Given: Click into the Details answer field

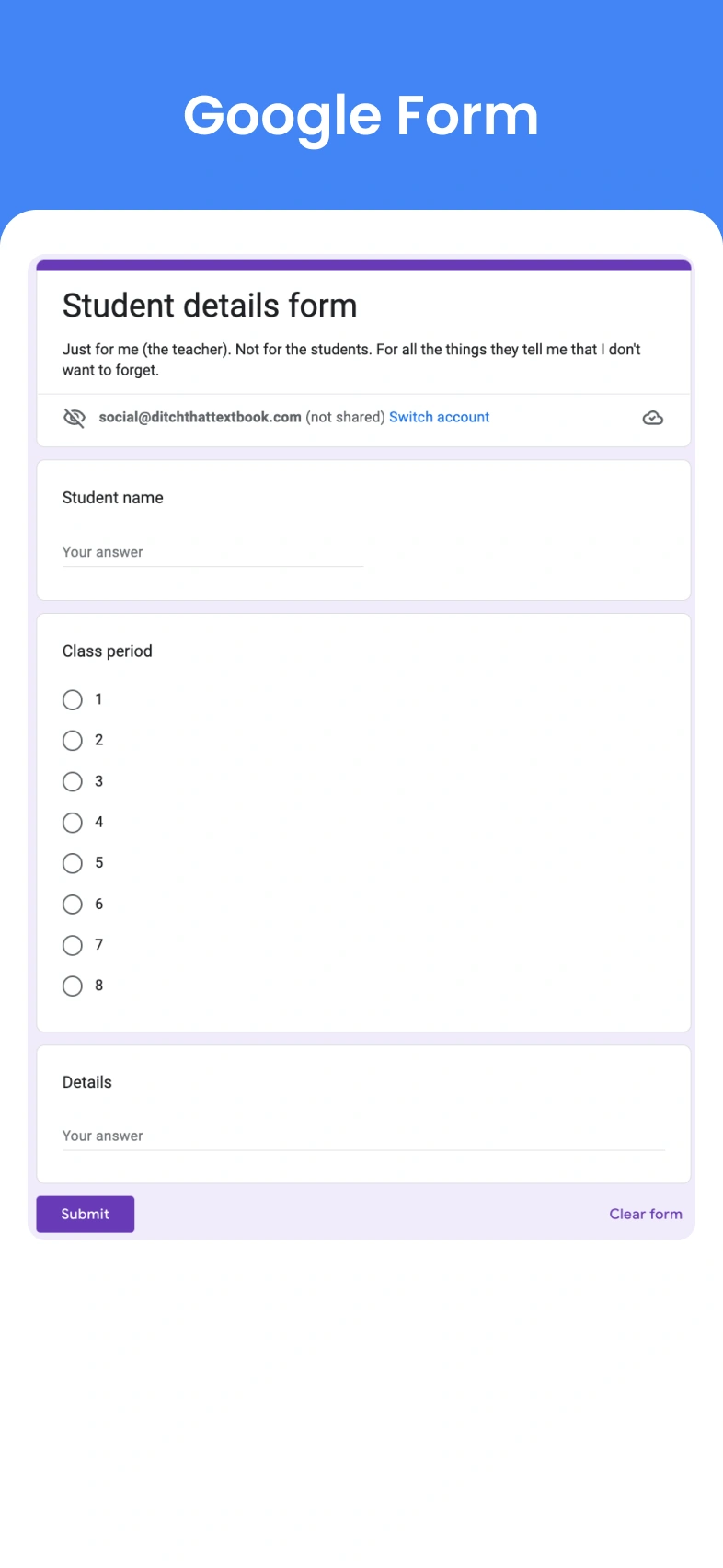Looking at the screenshot, I should pyautogui.click(x=362, y=1136).
